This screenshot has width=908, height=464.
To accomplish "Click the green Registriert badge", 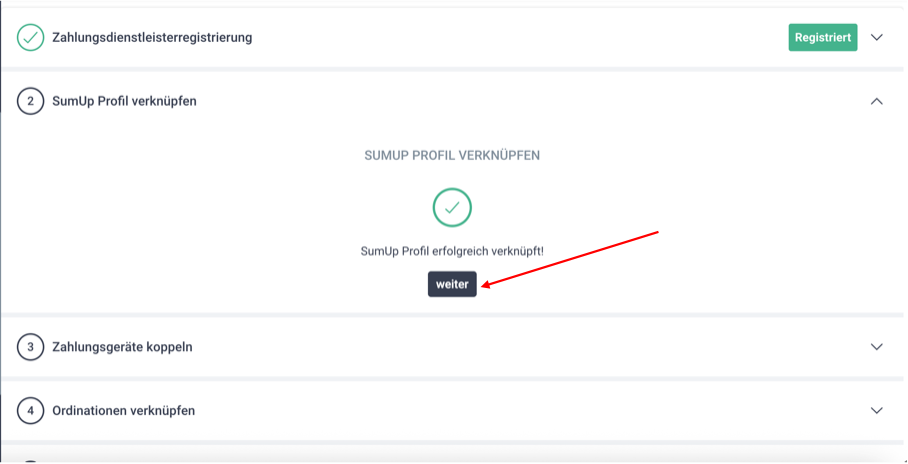I will coord(823,38).
